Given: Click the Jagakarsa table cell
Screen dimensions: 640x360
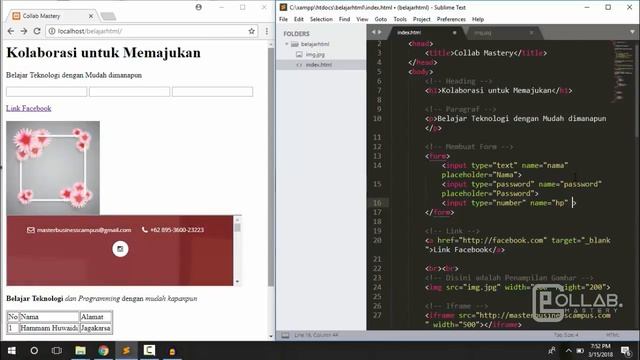Looking at the screenshot, I should point(96,328).
